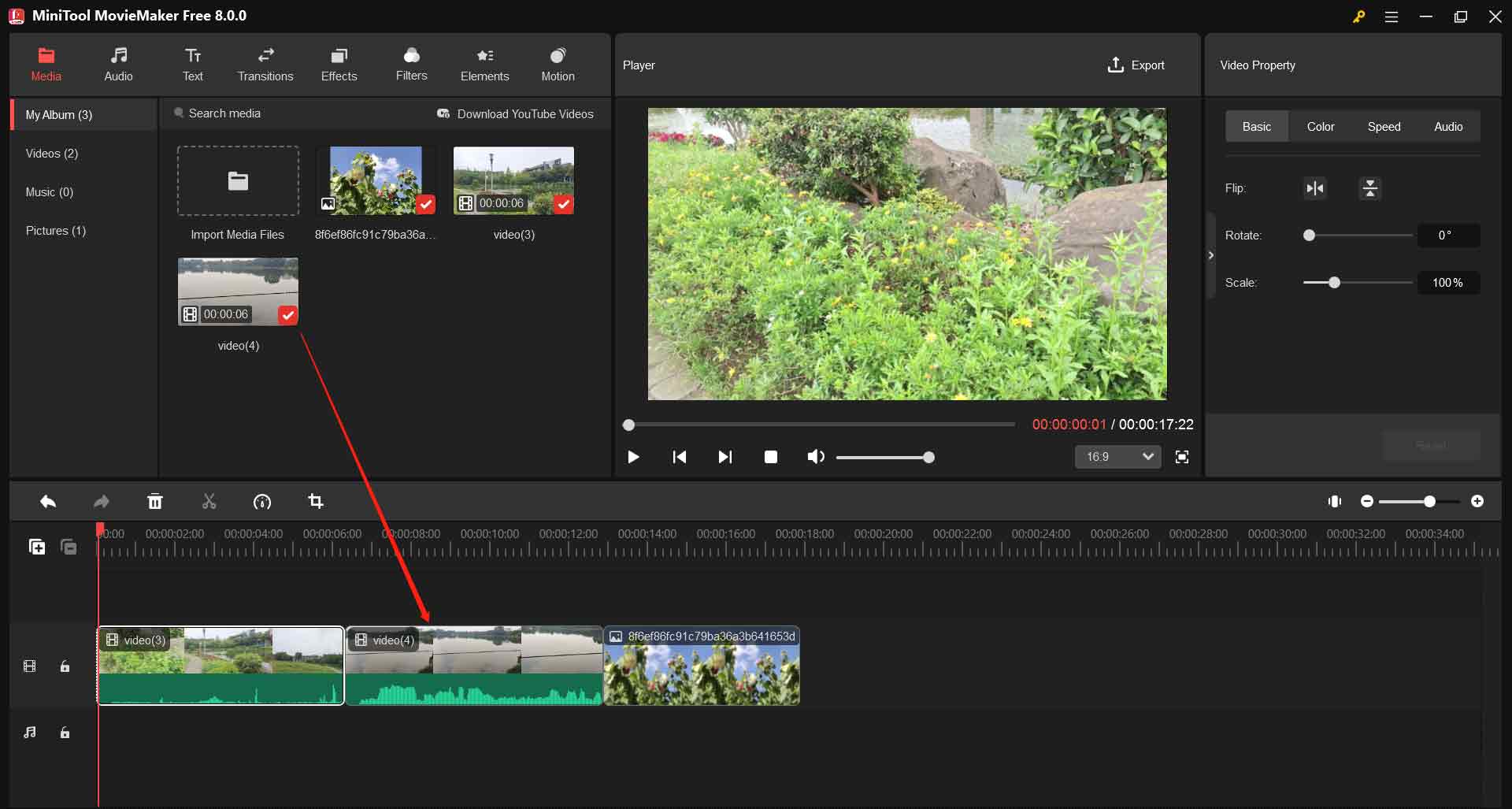Select the Crop tool on timeline toolbar
The image size is (1512, 809).
point(315,502)
